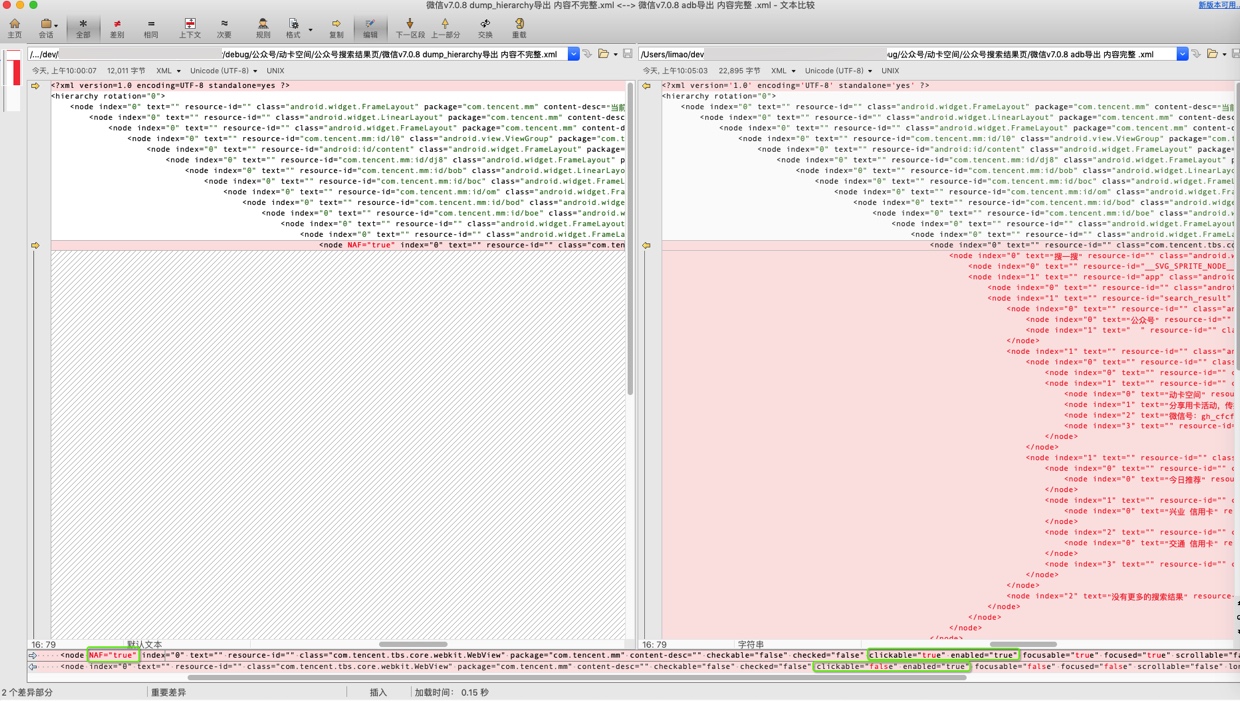Click left gutter arrow at NAF="true" line
The image size is (1240, 701).
pyautogui.click(x=35, y=245)
